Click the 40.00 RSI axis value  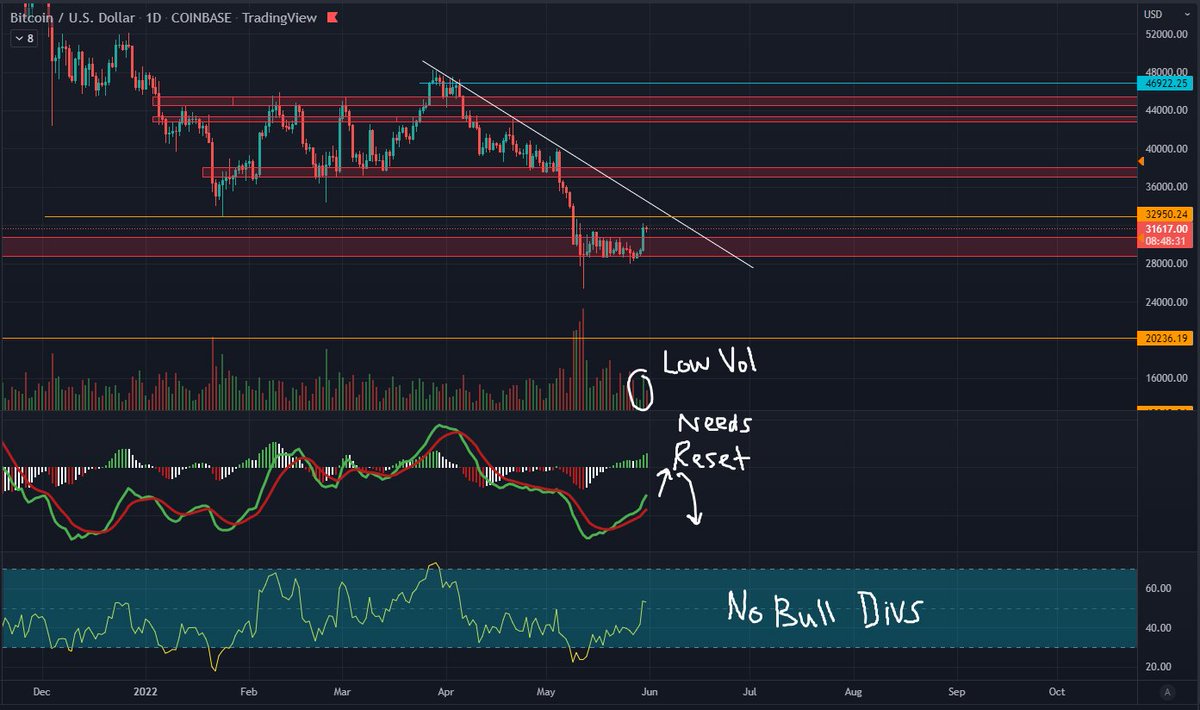point(1159,628)
